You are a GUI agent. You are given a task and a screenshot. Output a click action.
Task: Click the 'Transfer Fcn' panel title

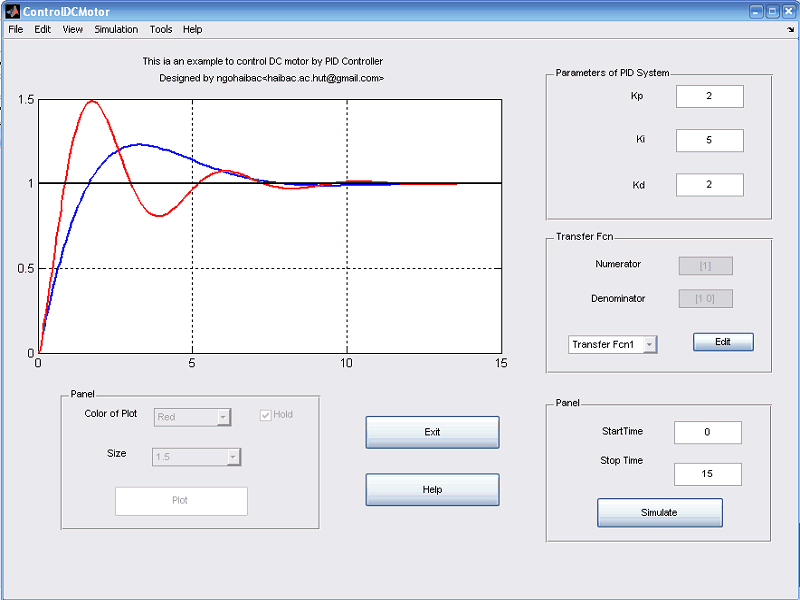pos(584,237)
